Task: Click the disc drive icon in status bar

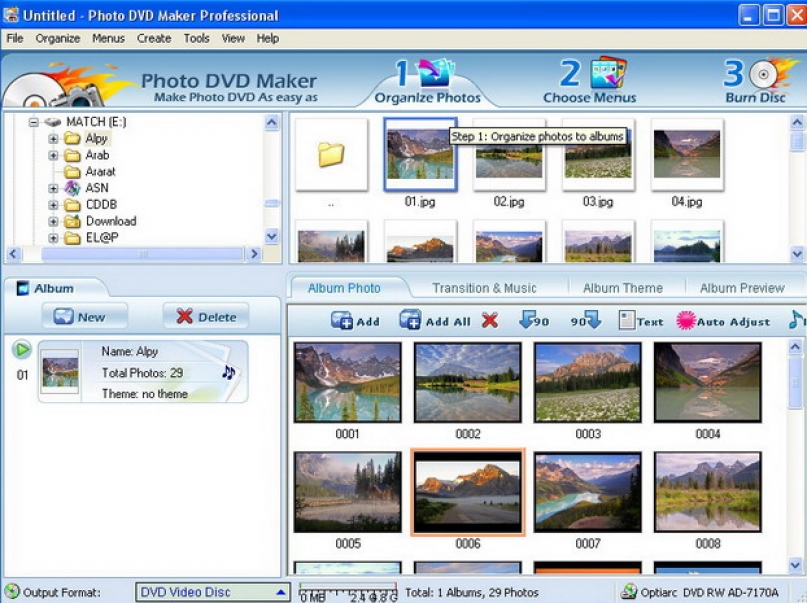Action: point(629,592)
